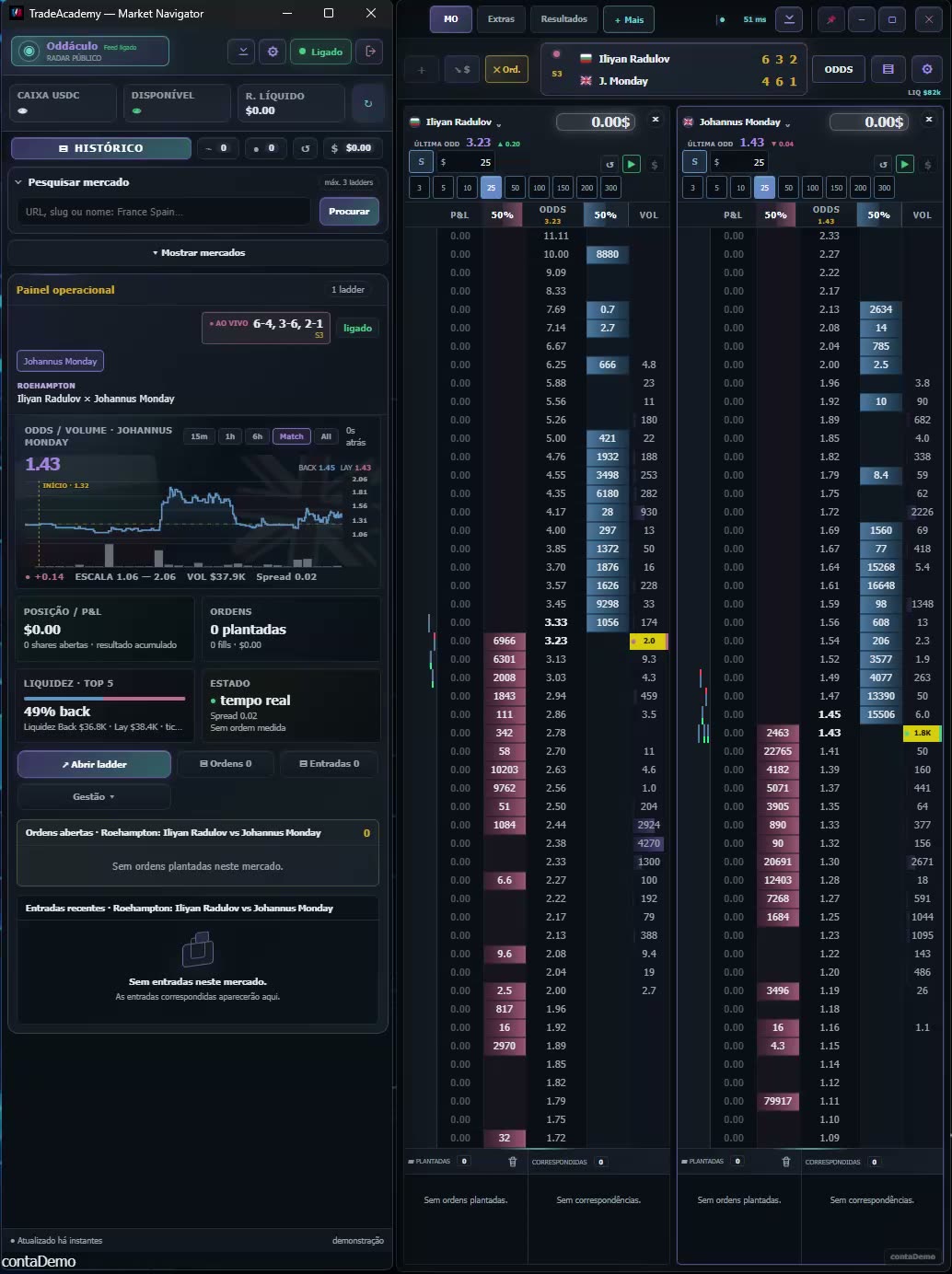Toggle CAIXA USDC visibility eye
The width and height of the screenshot is (952, 1274).
[23, 110]
